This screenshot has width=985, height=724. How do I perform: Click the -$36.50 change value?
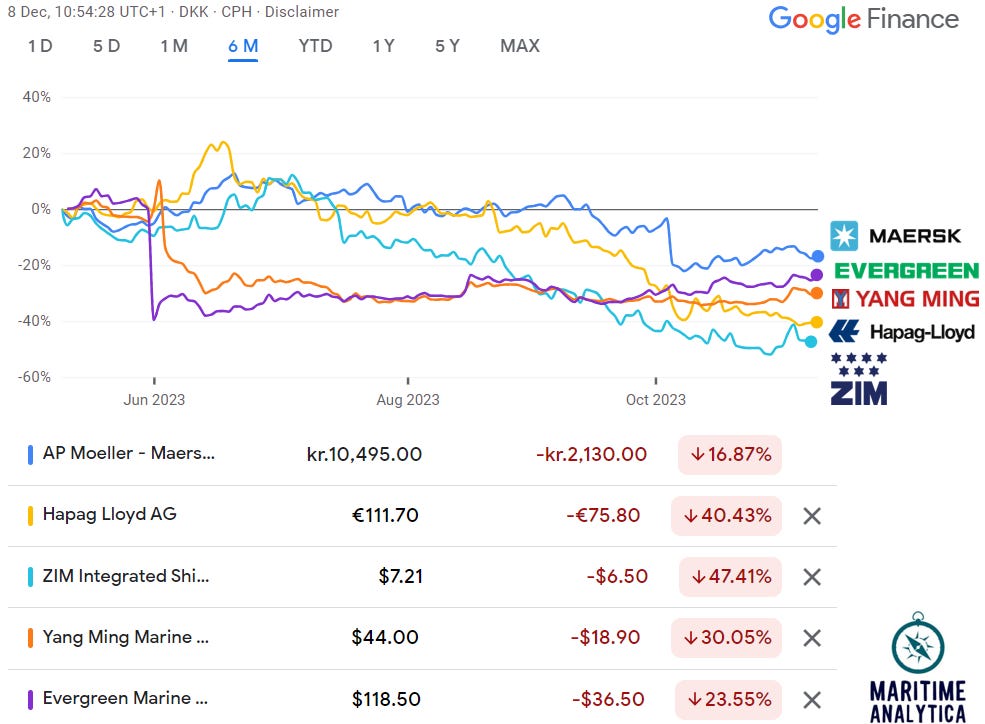click(608, 700)
